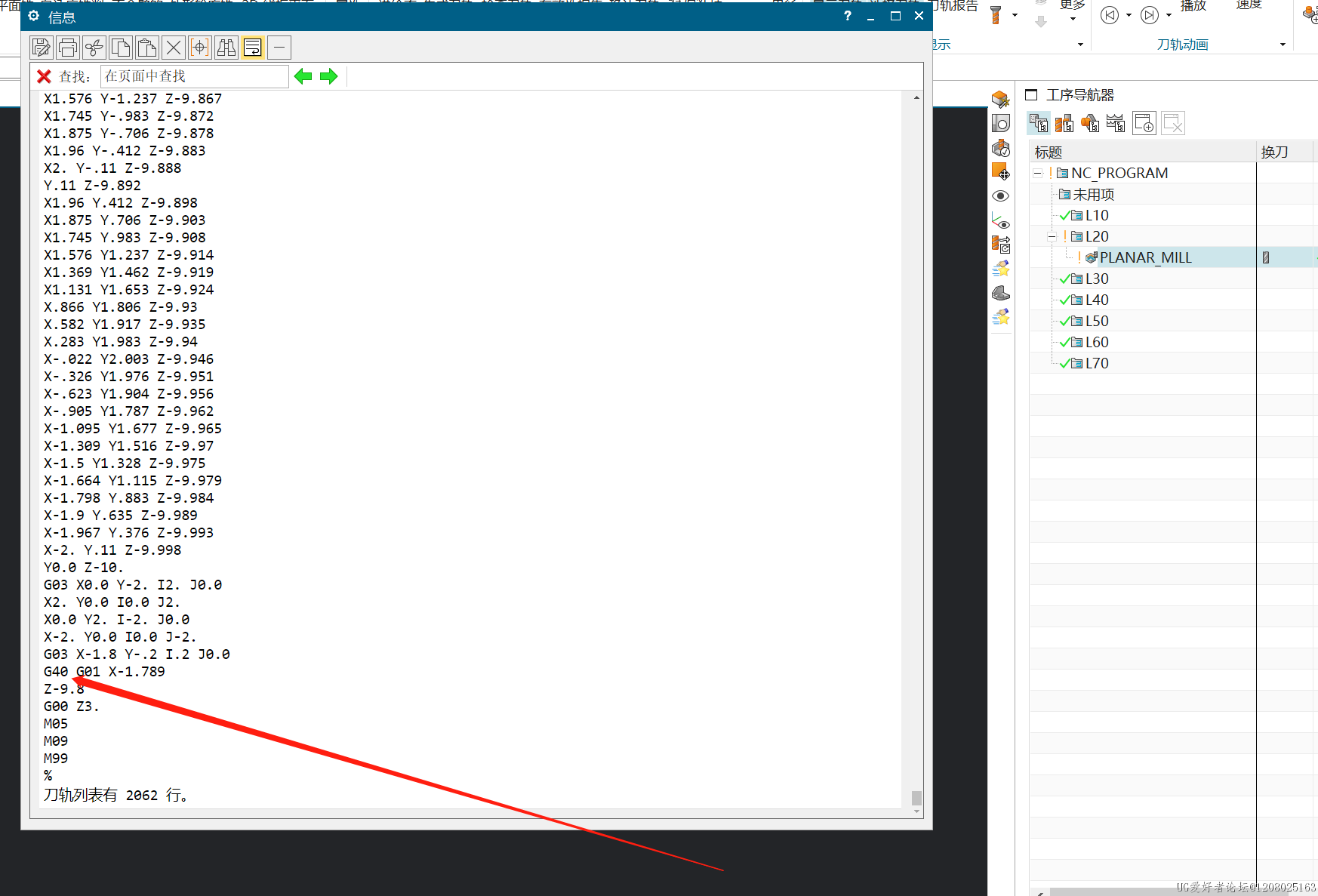This screenshot has height=896, width=1318.
Task: Close the find bar with the red X
Action: 44,76
